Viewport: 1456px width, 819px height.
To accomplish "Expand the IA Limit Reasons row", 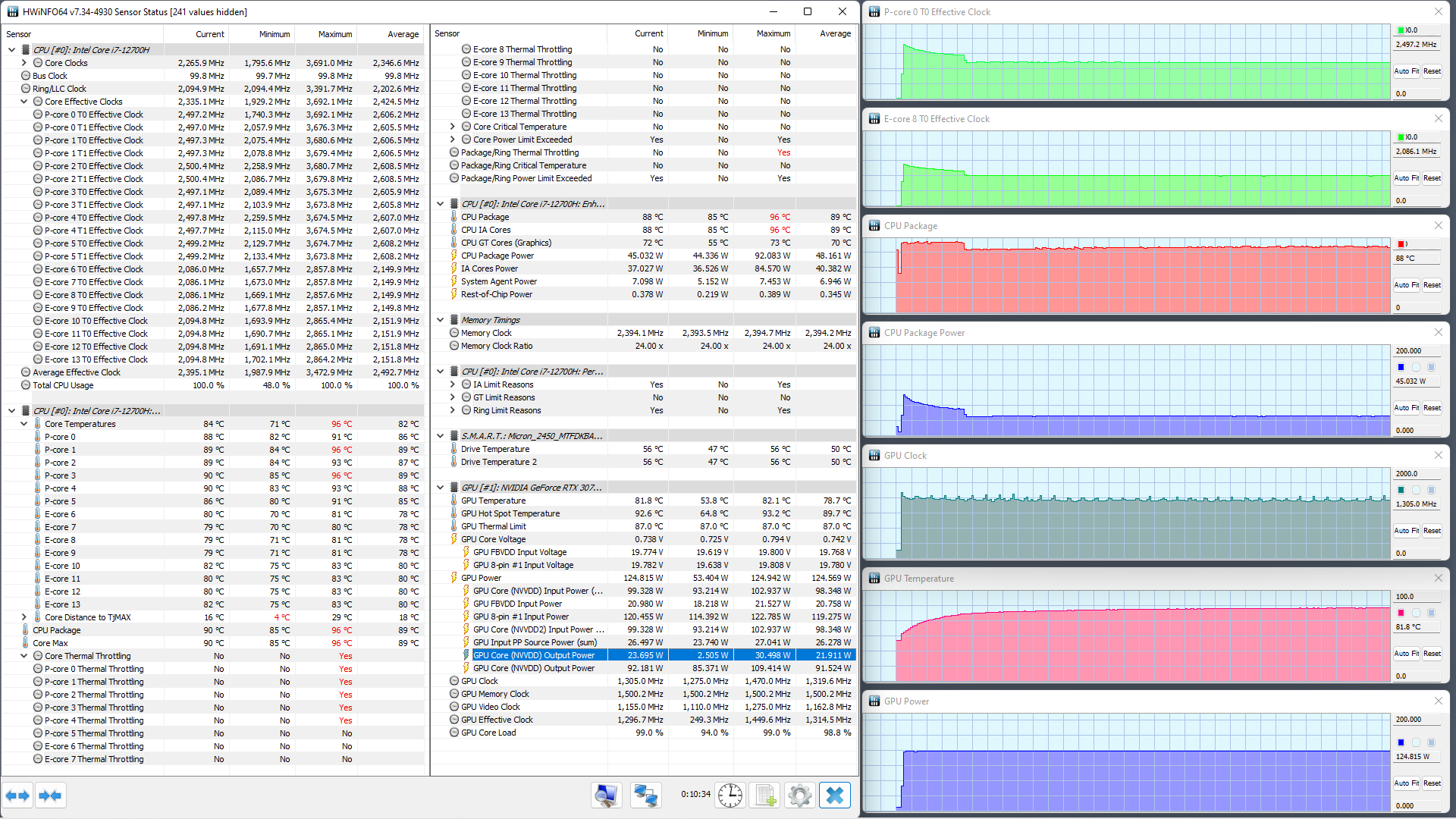I will point(453,384).
